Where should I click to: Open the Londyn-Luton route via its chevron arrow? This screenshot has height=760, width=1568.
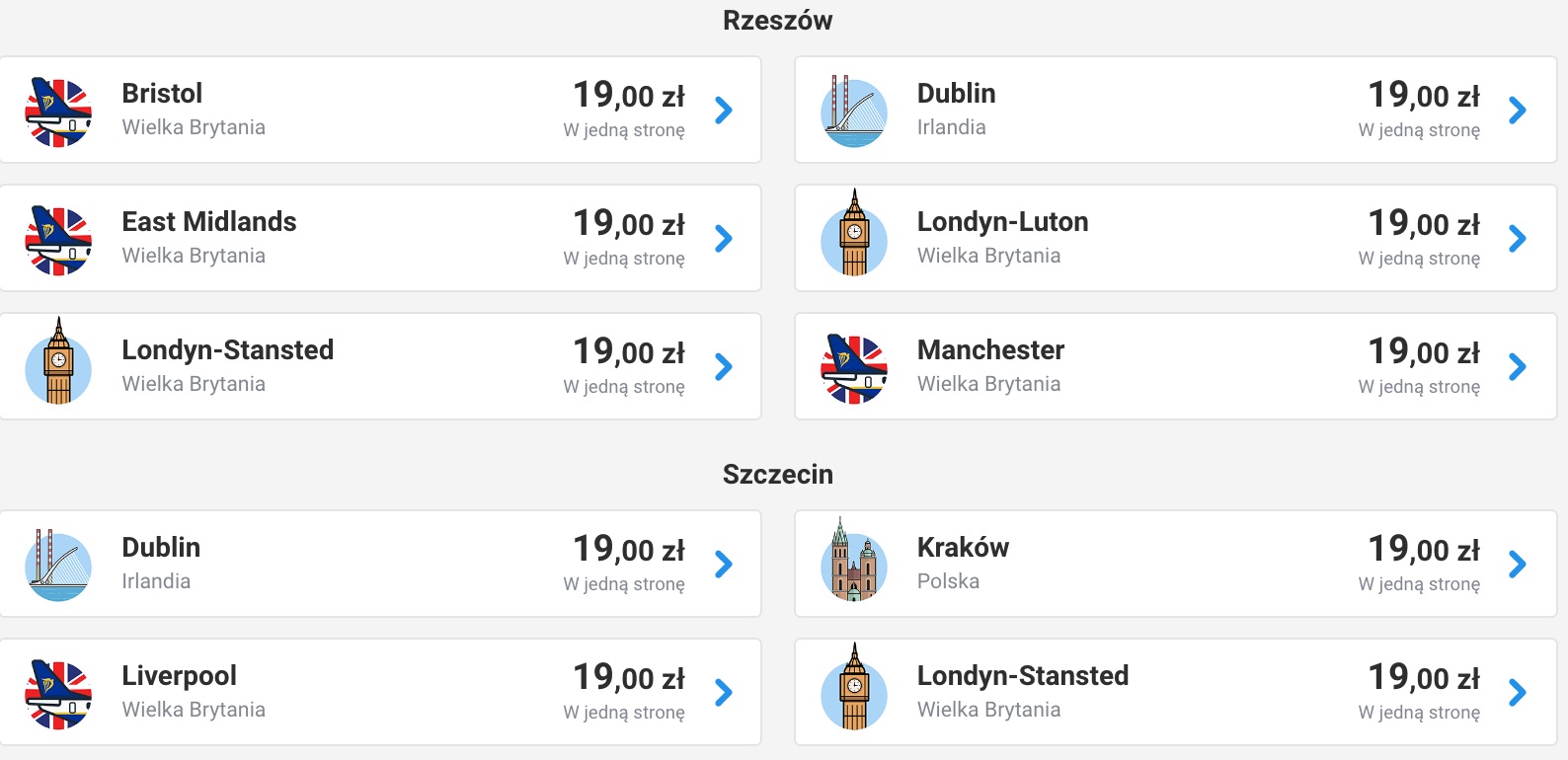(x=1518, y=238)
